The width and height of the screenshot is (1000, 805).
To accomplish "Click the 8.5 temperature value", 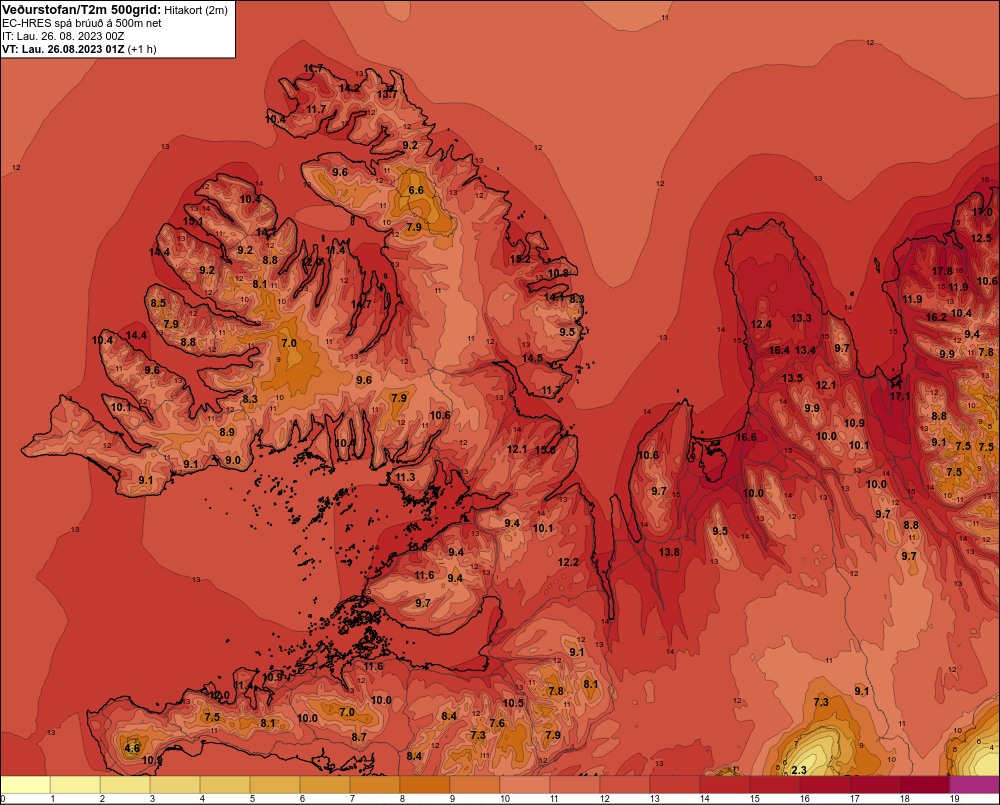I will tap(158, 303).
